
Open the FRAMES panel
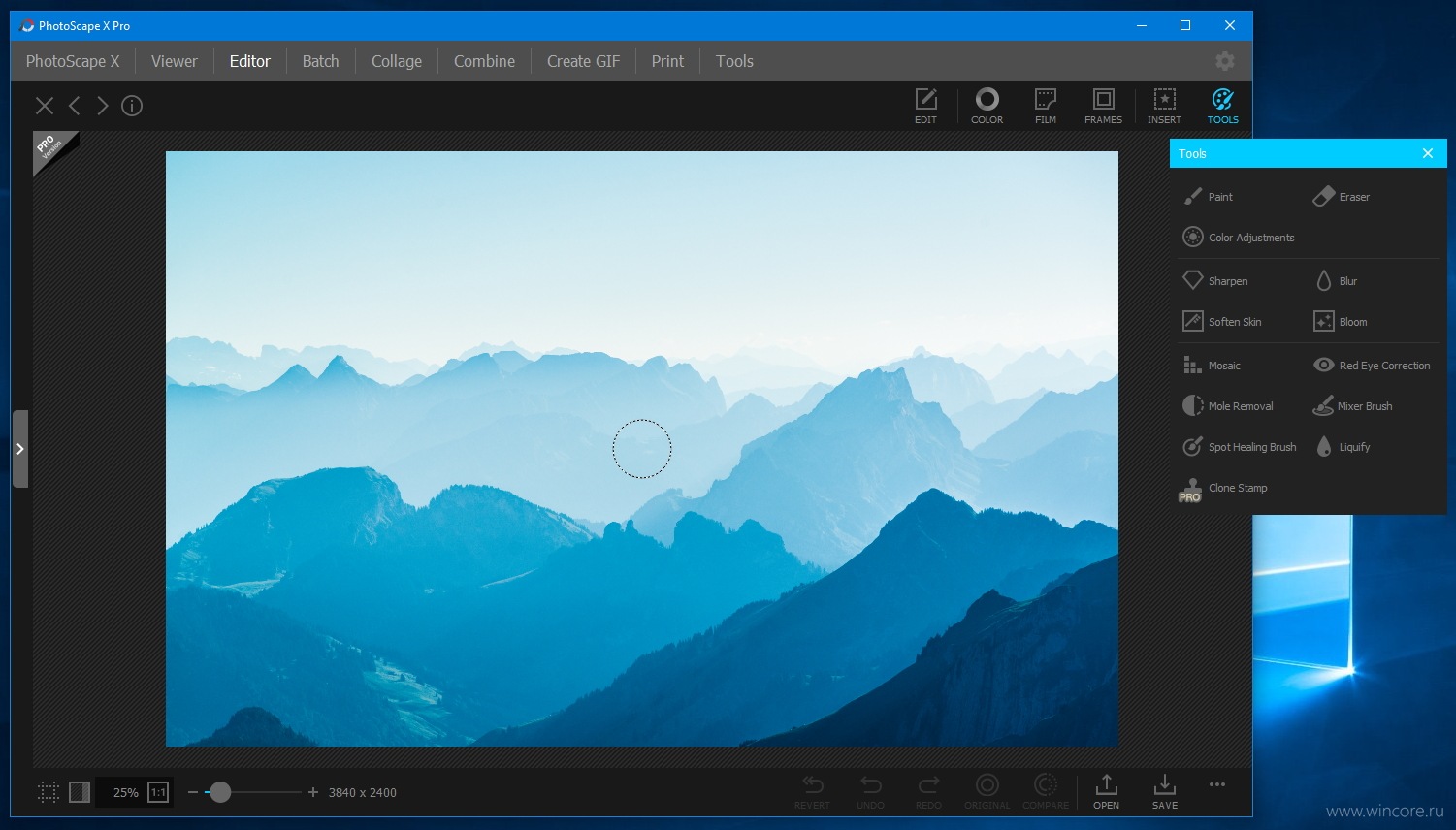[x=1104, y=106]
